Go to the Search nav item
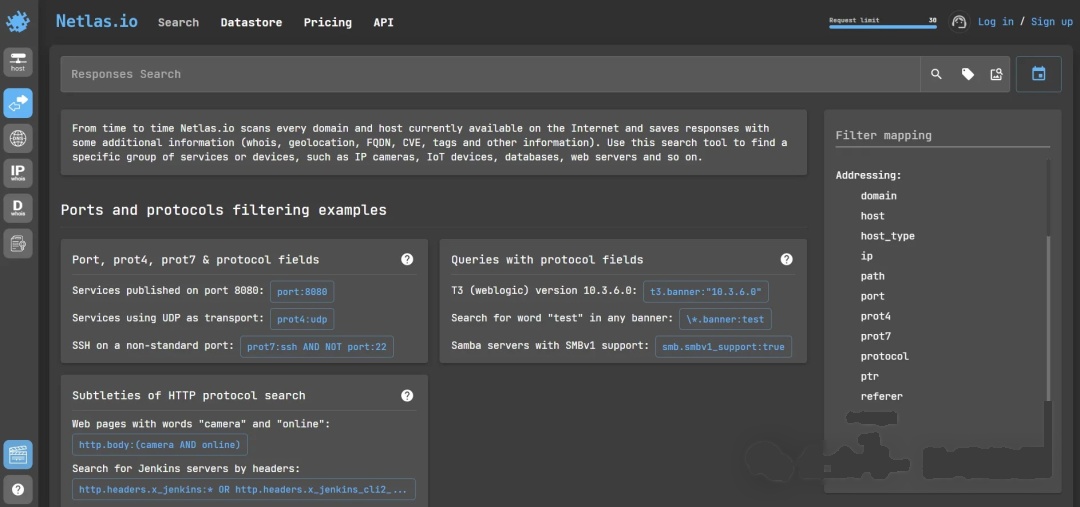Screen dimensions: 1080x507 point(178,22)
